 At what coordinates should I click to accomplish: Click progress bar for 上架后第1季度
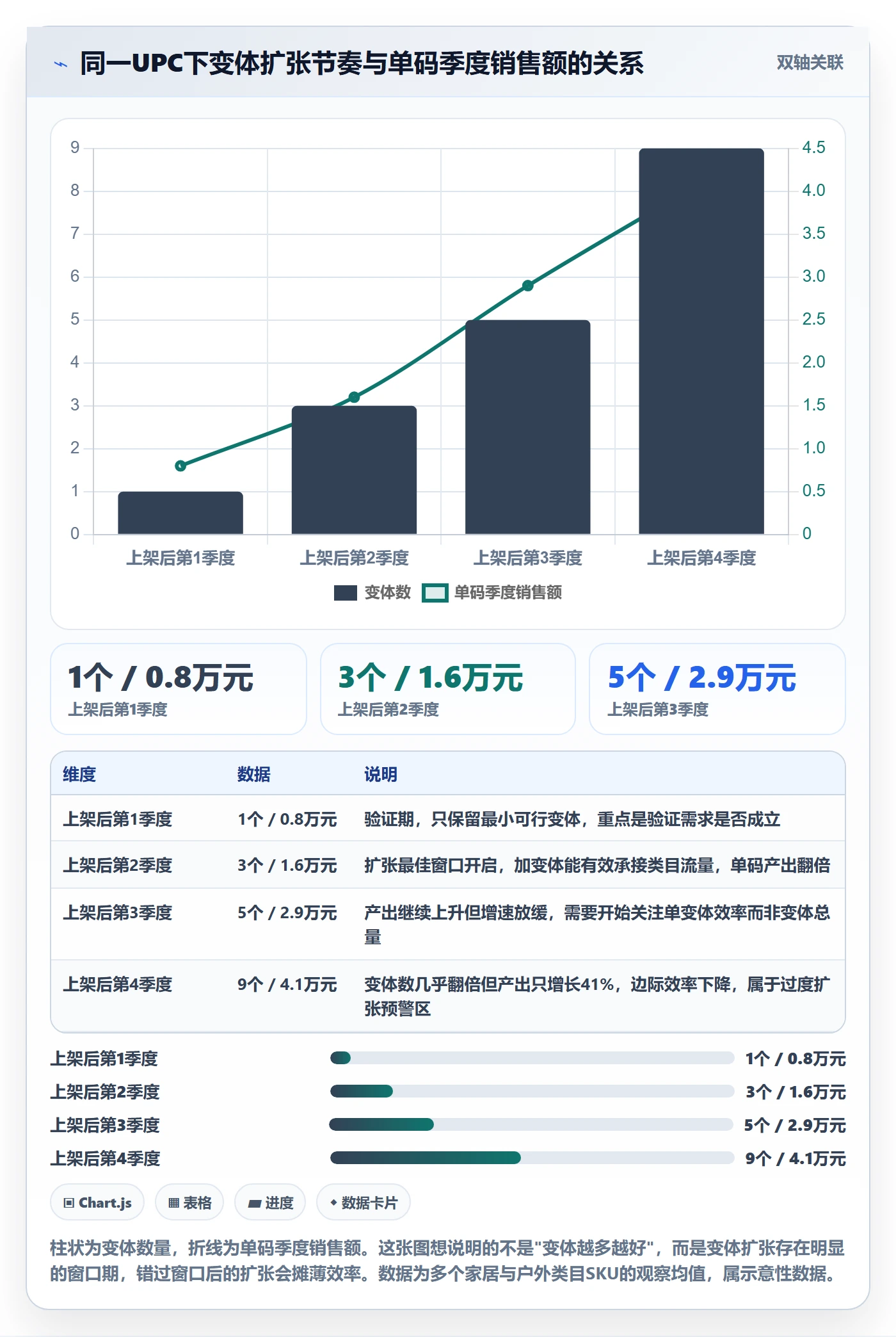[532, 1058]
